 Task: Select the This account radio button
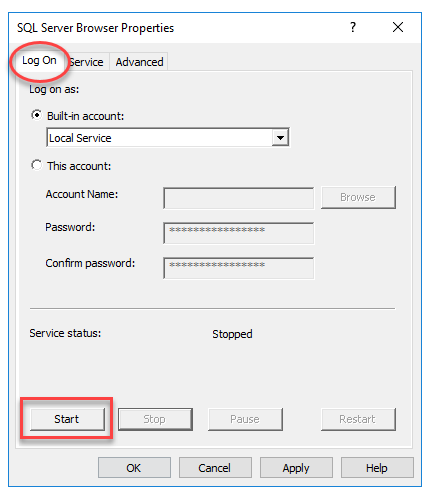coord(36,165)
